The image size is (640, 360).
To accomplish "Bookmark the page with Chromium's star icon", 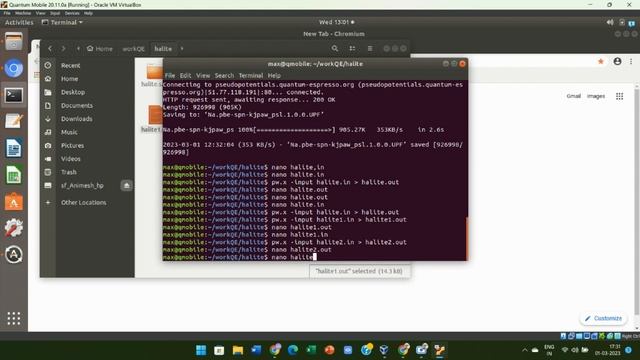I will (600, 62).
